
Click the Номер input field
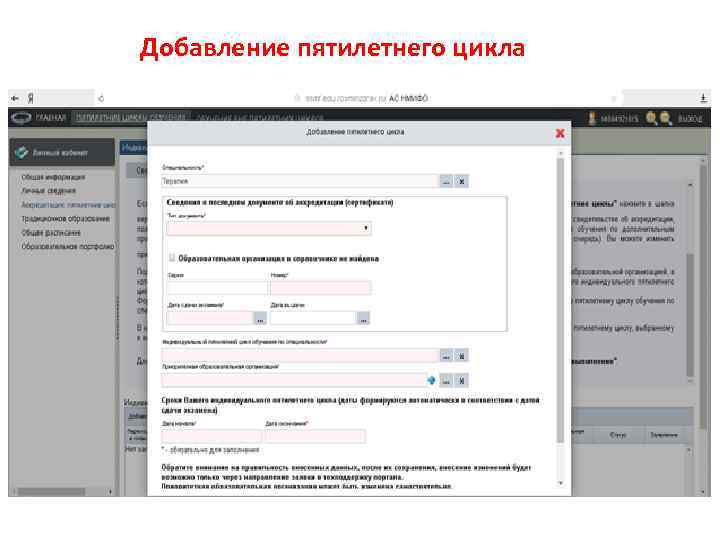321,288
